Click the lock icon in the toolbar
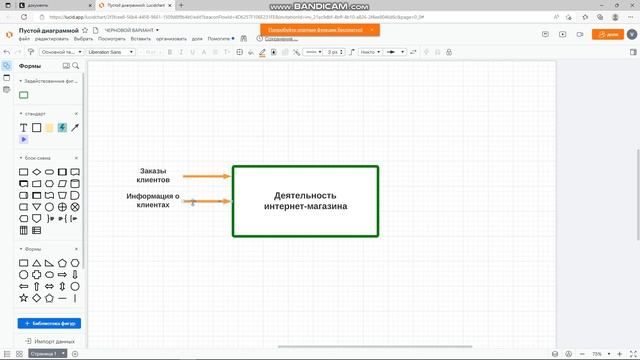 (449, 52)
